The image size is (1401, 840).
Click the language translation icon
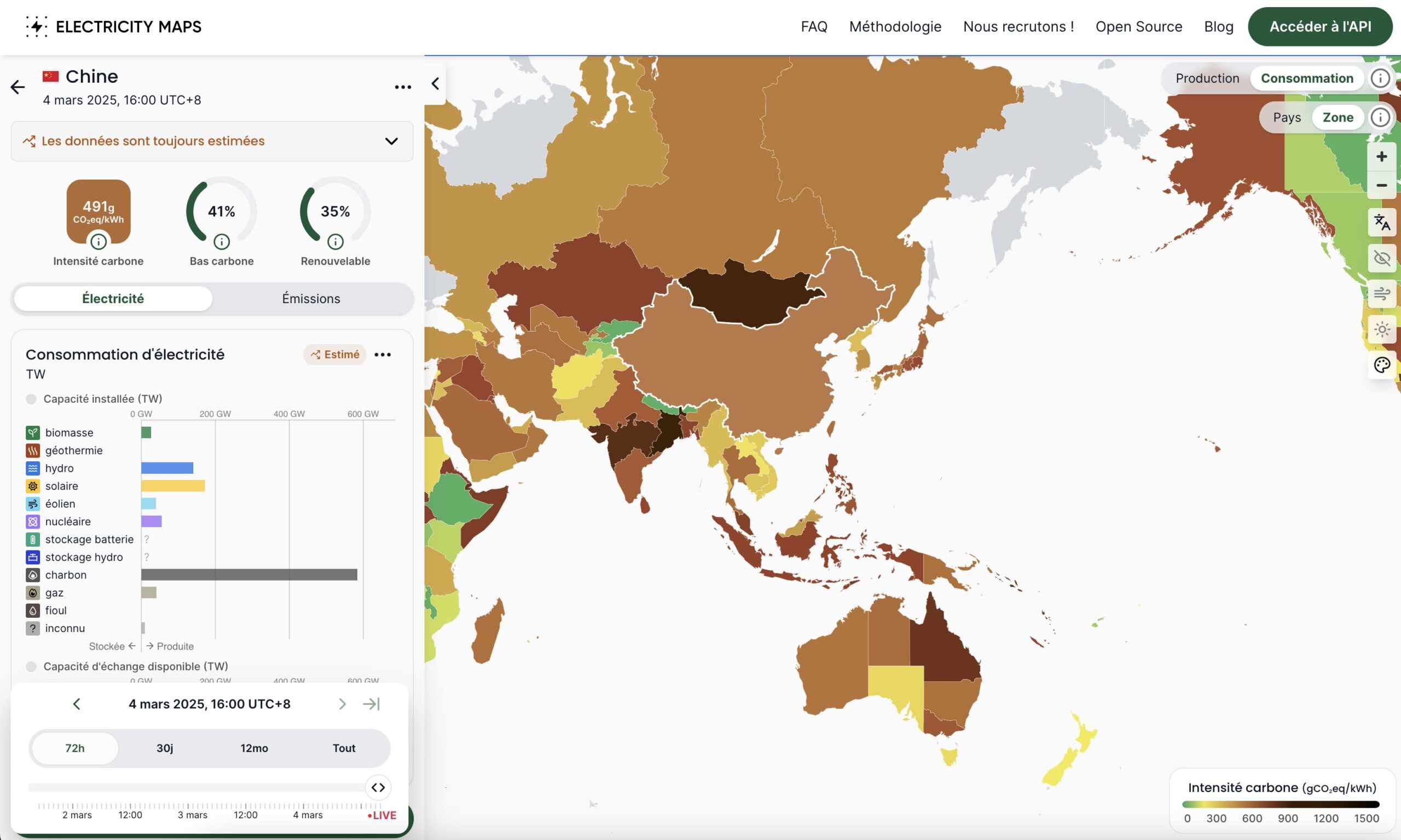click(x=1382, y=223)
